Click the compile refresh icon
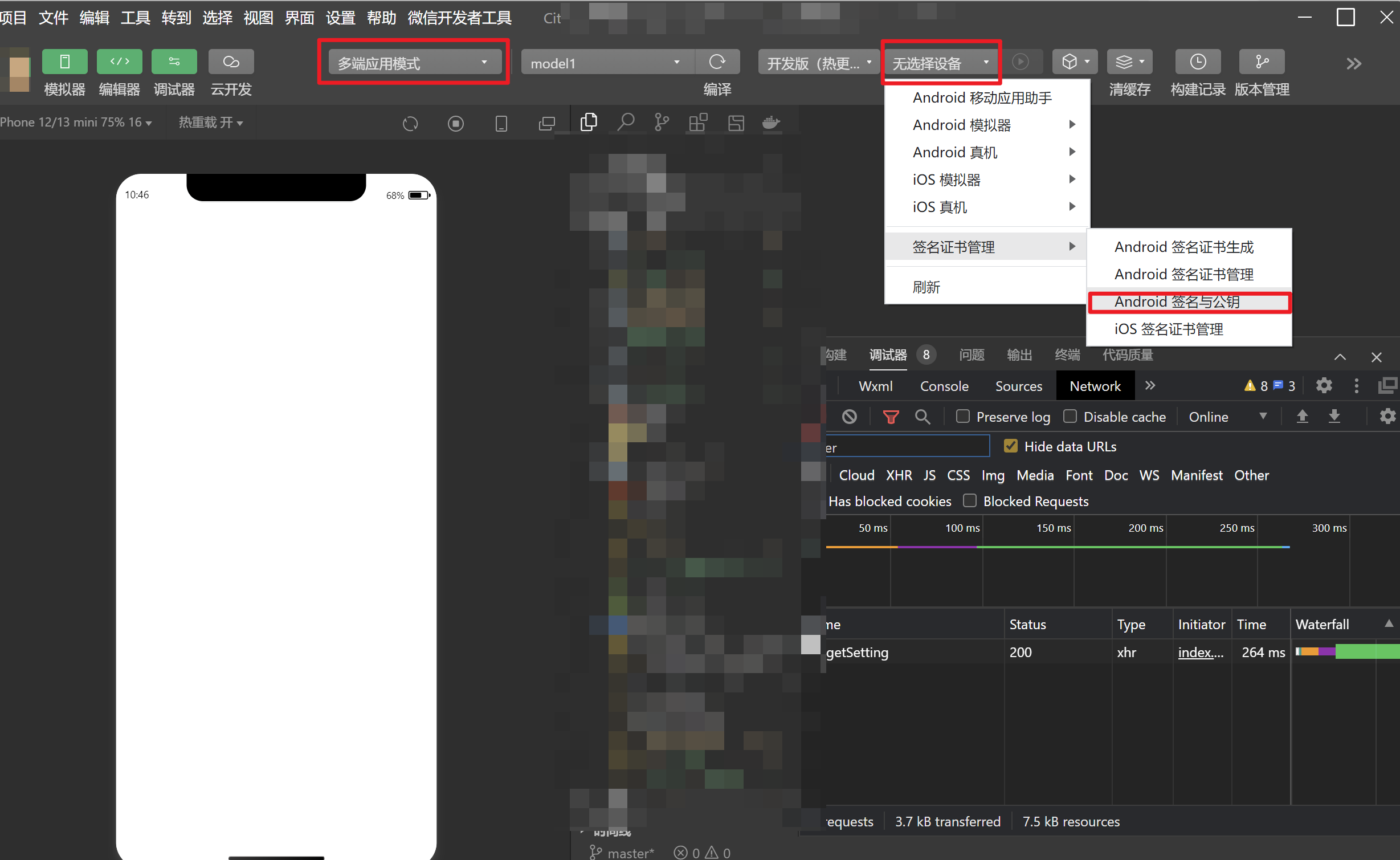 [717, 62]
